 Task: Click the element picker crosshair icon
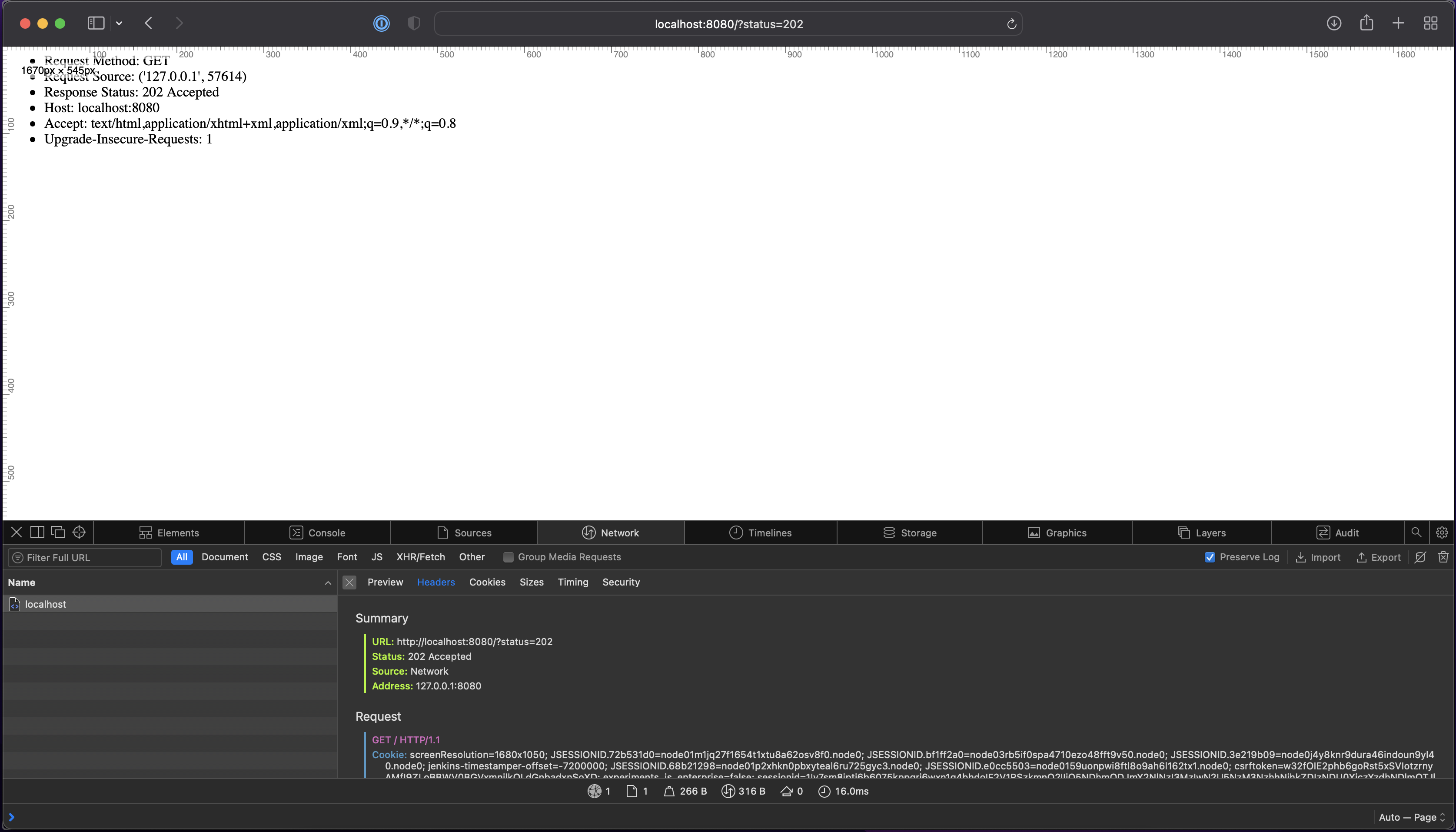[79, 532]
